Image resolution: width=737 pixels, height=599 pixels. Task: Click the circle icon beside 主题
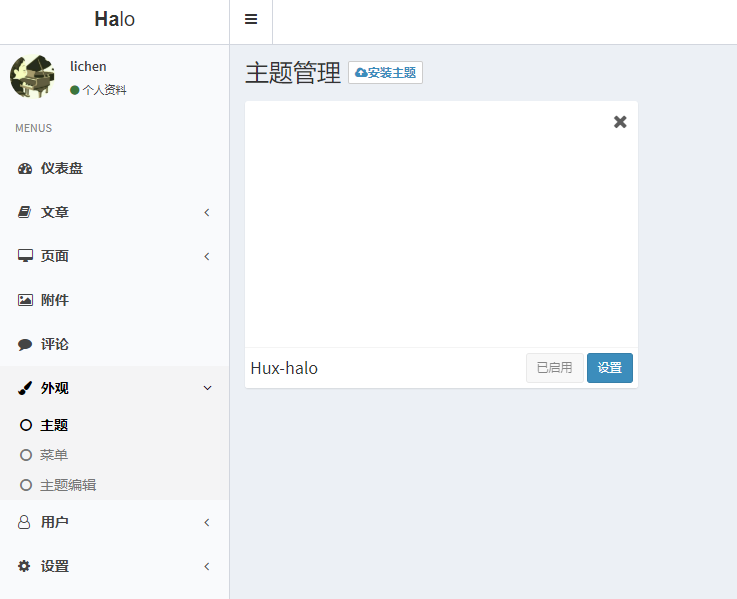26,425
